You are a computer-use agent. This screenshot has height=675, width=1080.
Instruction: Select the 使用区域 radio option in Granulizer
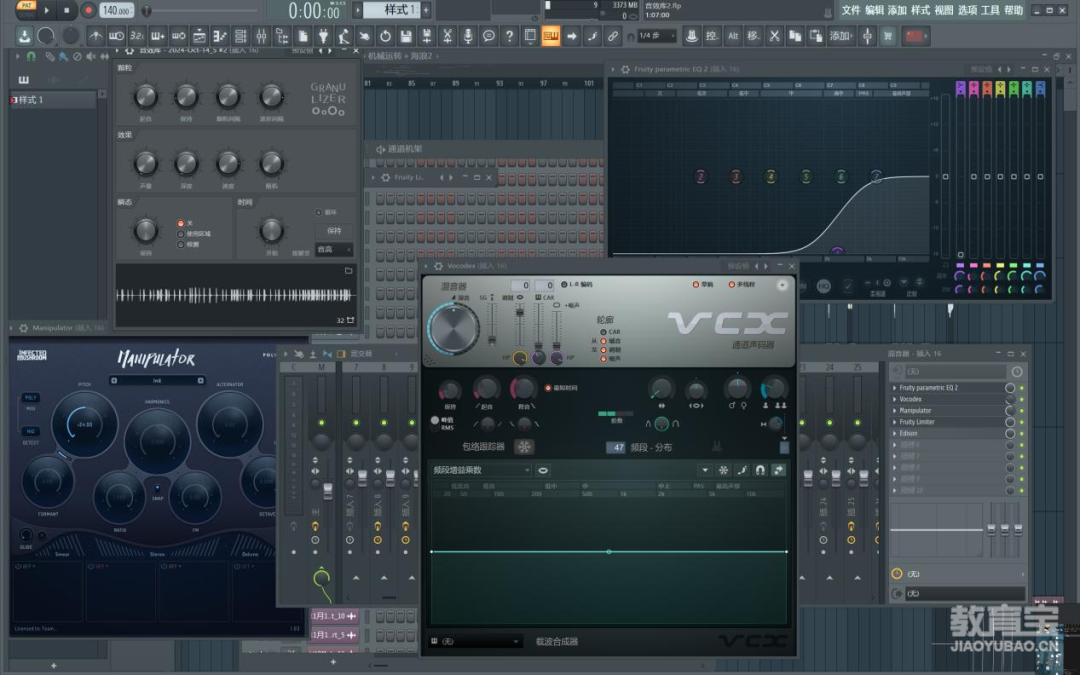coord(180,233)
